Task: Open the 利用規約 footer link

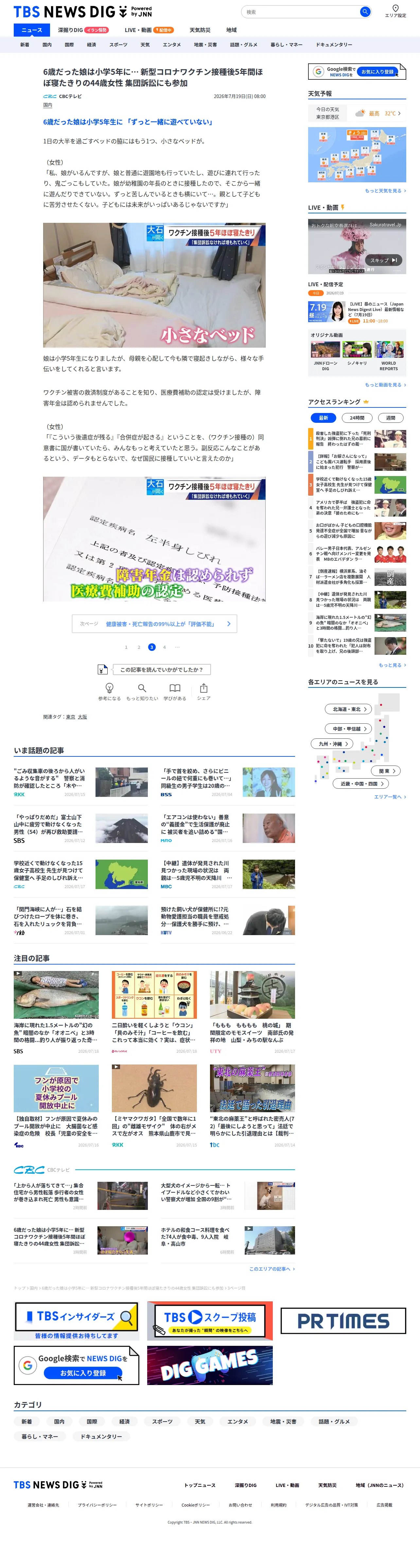Action: pyautogui.click(x=279, y=1505)
